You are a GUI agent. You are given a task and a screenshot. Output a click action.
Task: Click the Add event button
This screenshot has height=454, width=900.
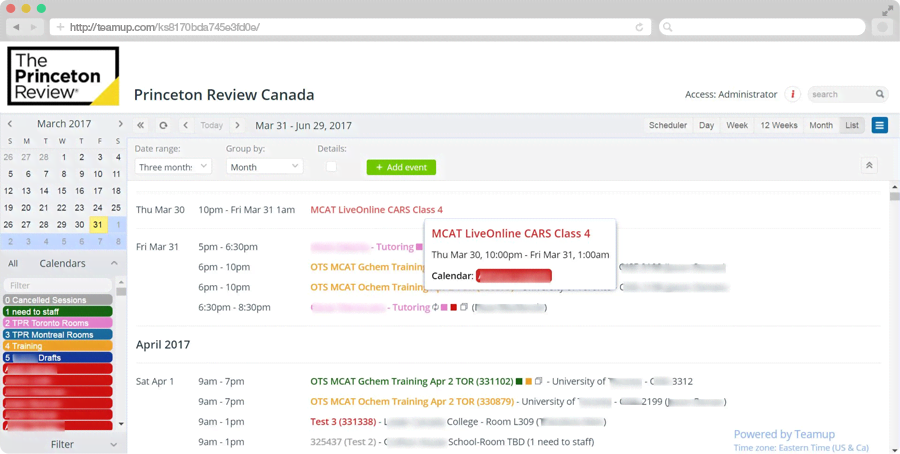(x=401, y=167)
